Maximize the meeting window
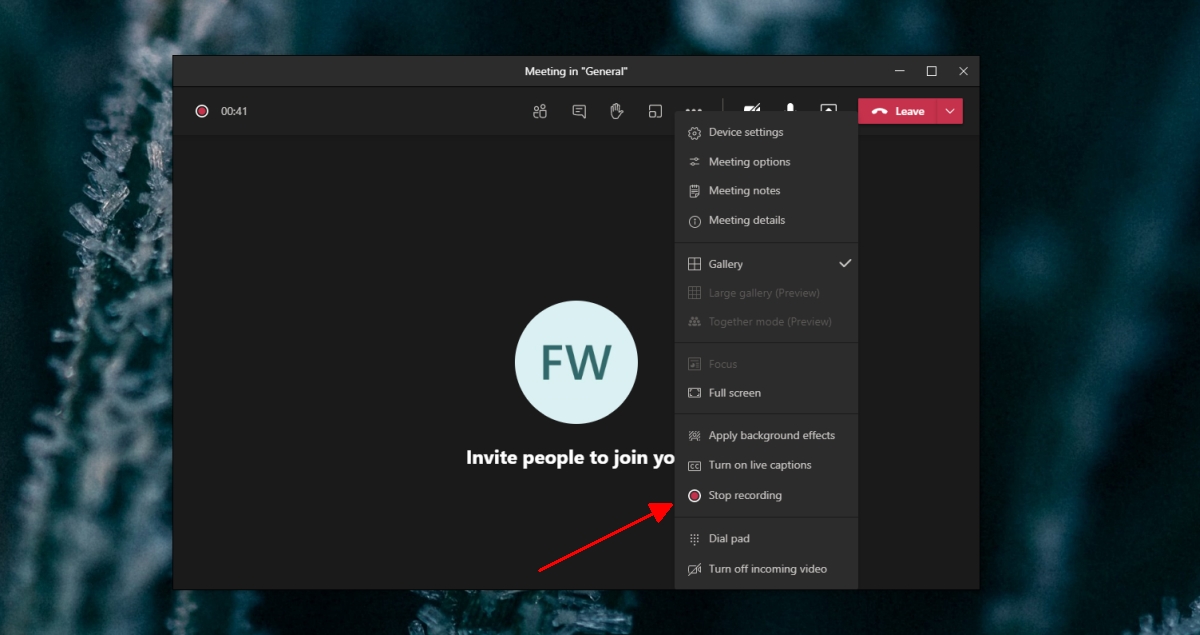 point(931,71)
